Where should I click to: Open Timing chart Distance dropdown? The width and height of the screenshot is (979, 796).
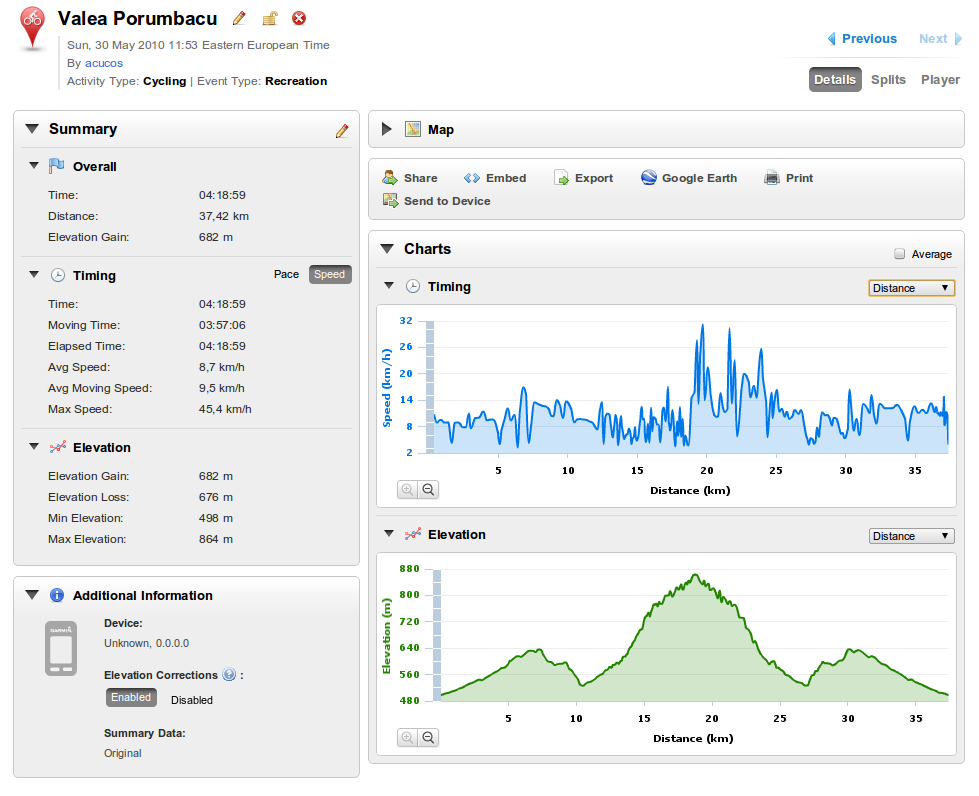point(911,288)
